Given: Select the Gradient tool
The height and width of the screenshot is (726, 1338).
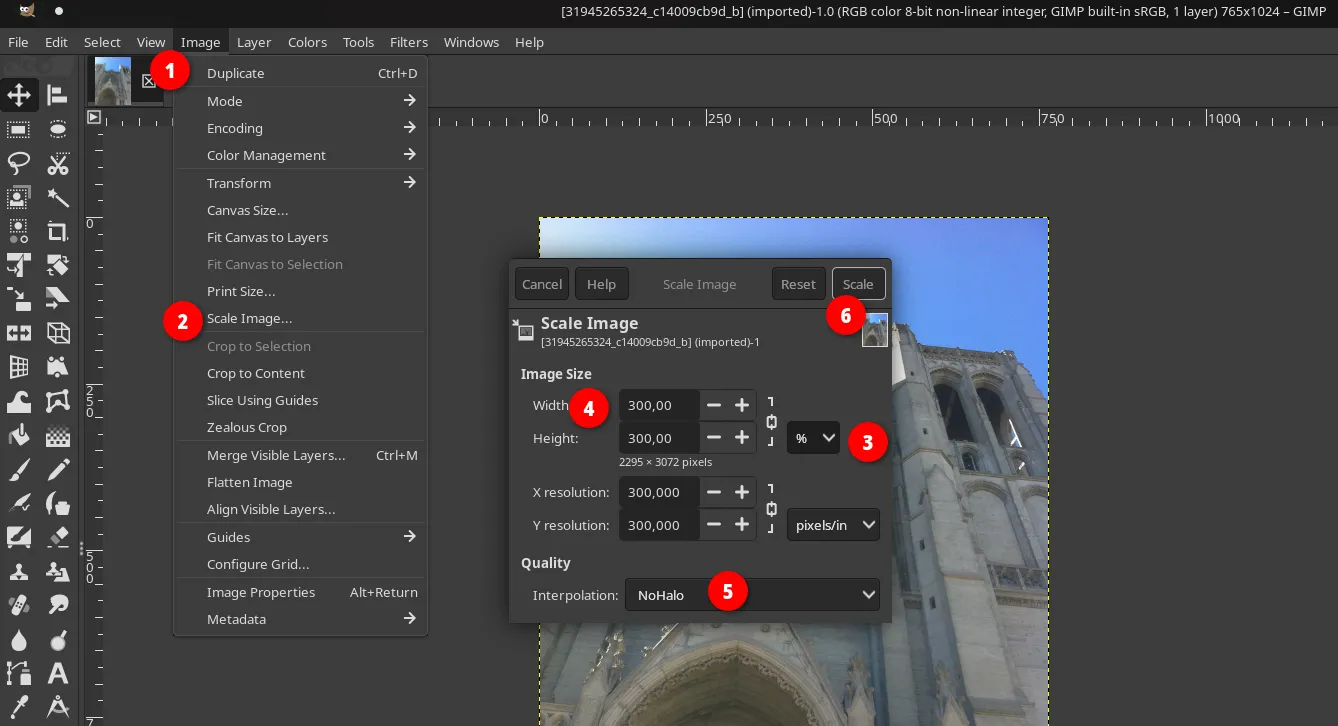Looking at the screenshot, I should click(58, 435).
